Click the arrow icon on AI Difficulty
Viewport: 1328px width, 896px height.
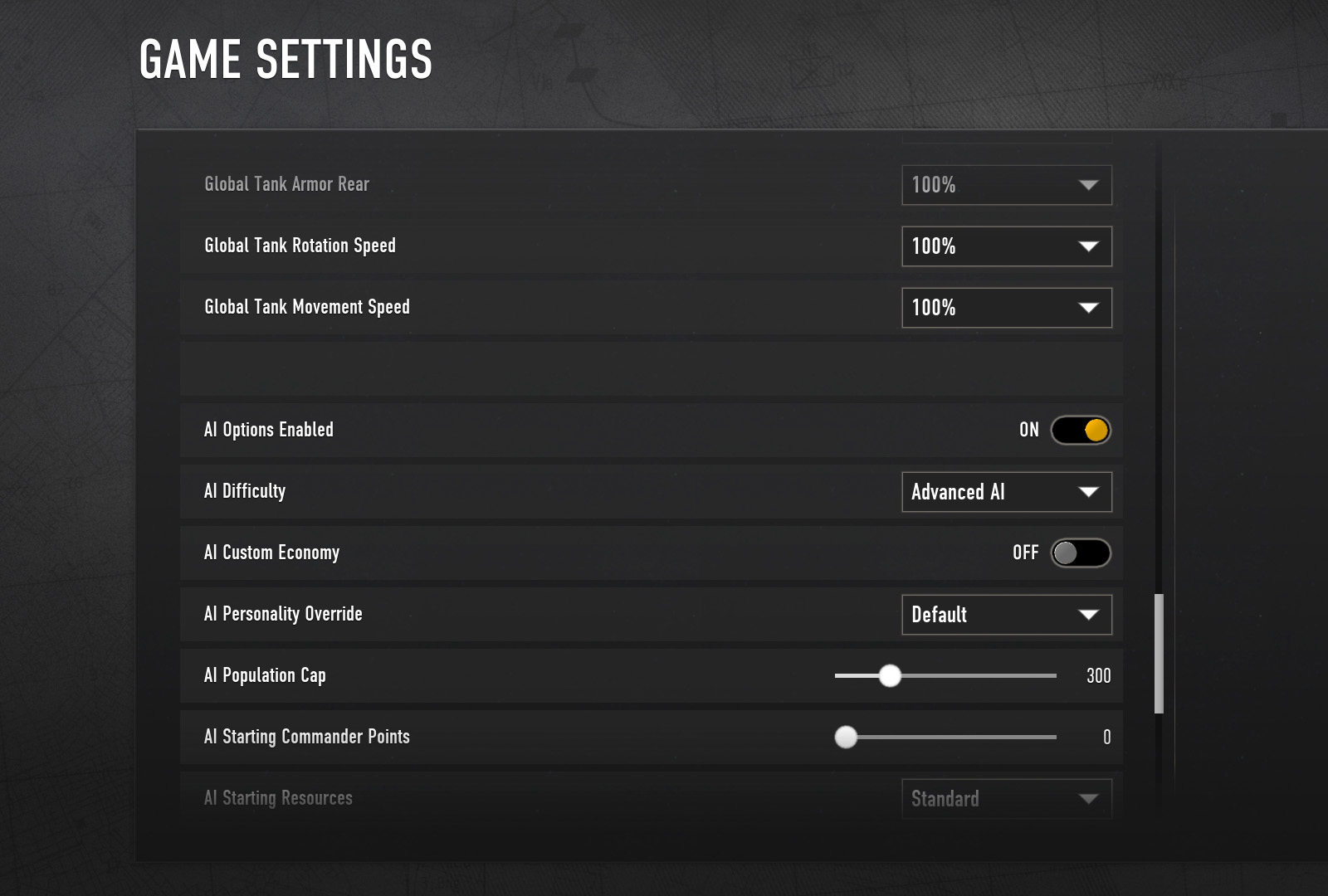(1088, 492)
